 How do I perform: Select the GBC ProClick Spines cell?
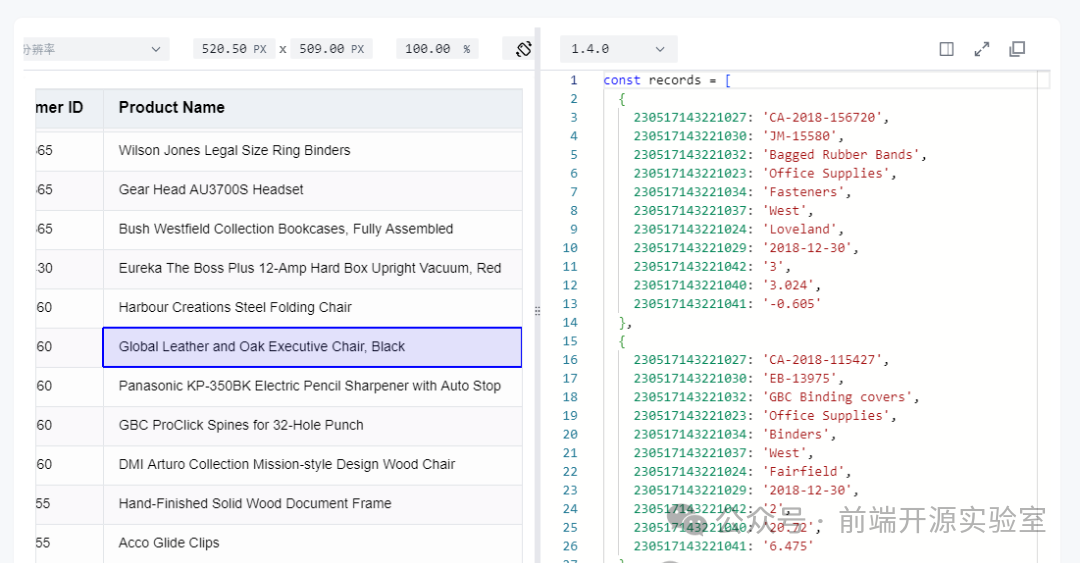click(x=313, y=426)
